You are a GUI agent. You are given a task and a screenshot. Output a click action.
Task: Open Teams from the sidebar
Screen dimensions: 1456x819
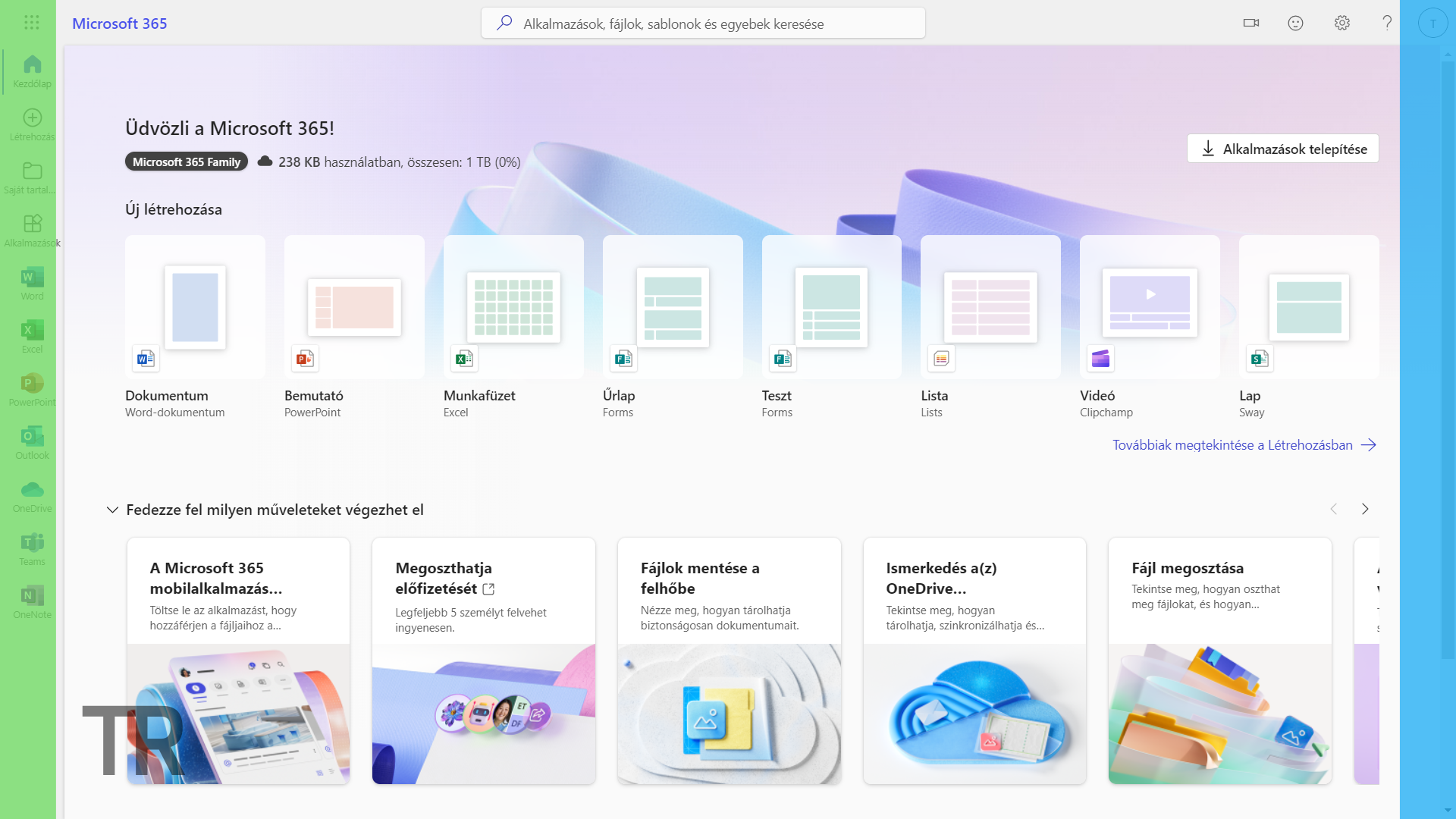pyautogui.click(x=32, y=550)
